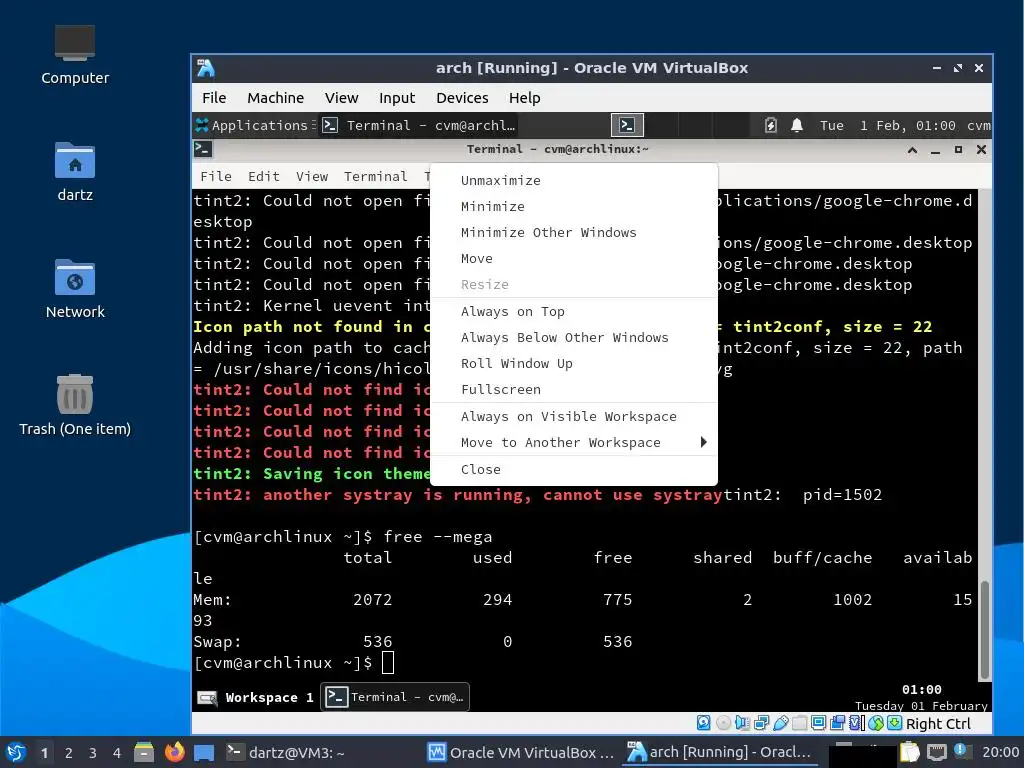Click the mouse integration indicator icon
Image resolution: width=1024 pixels, height=768 pixels.
pyautogui.click(x=876, y=723)
